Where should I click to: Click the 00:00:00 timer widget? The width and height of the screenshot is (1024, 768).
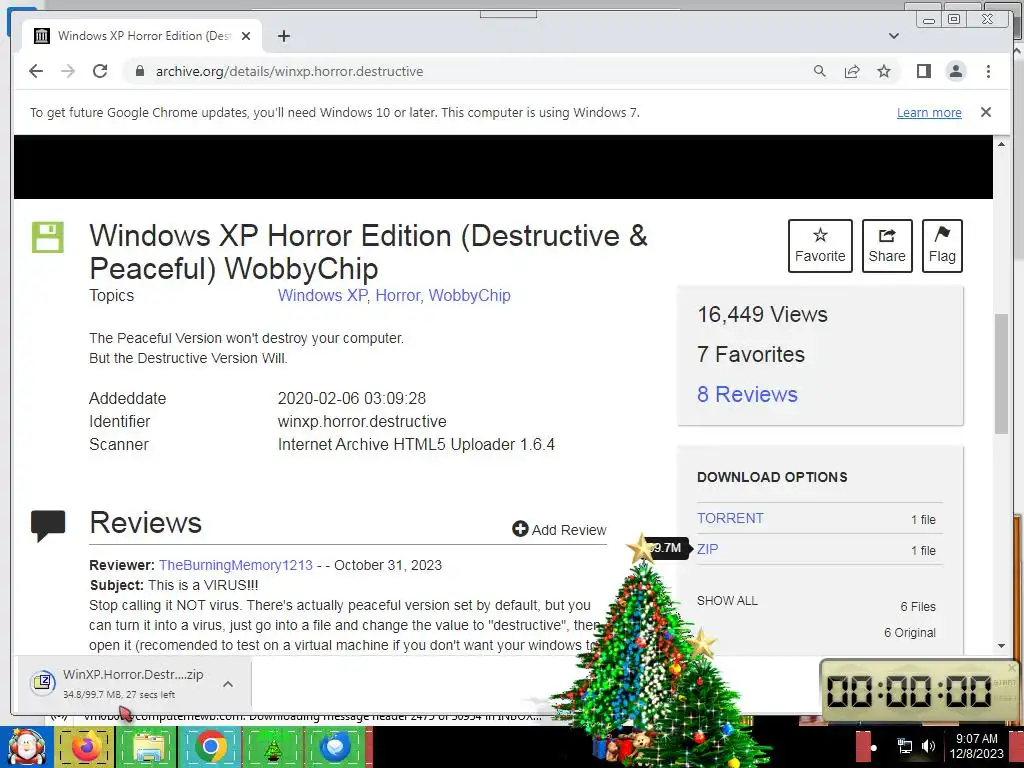click(920, 690)
